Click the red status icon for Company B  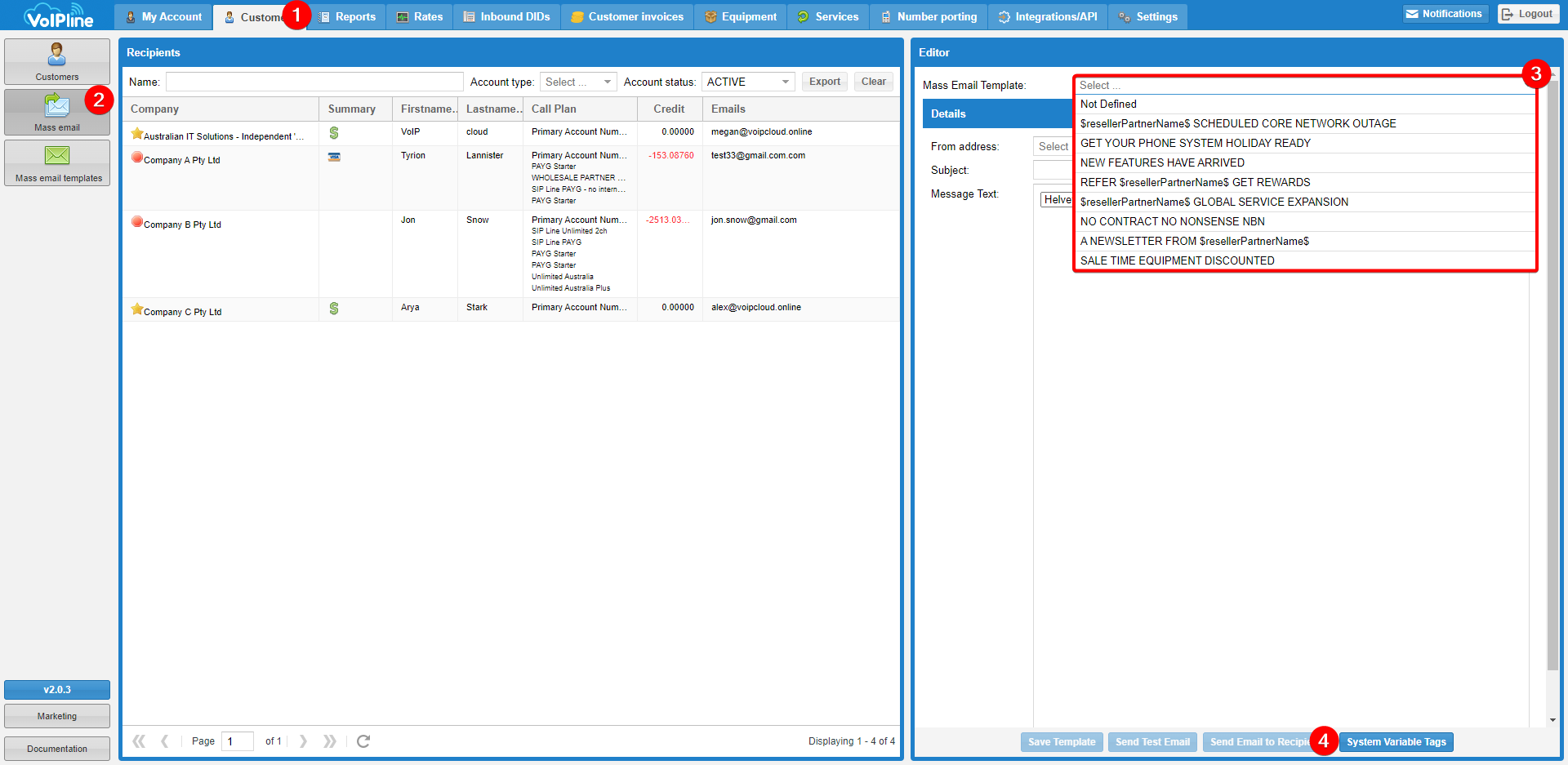click(x=137, y=222)
